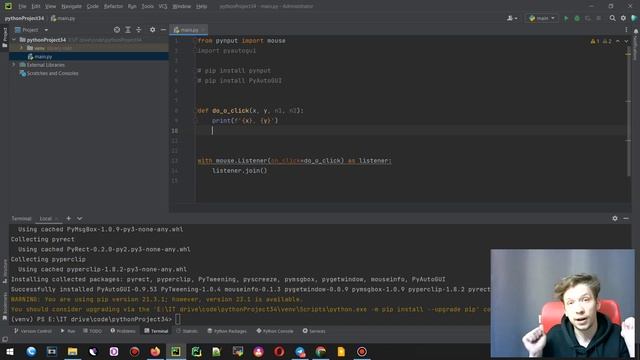Click pythonProject34 breadcrumb in navigation bar
The height and width of the screenshot is (360, 640).
[24, 18]
